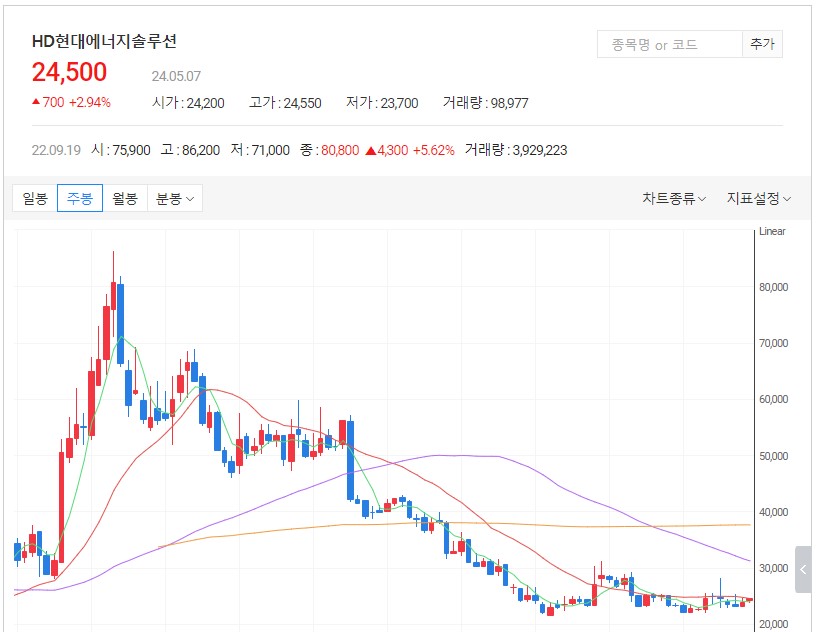Click the 종목명 or 코드 search field
Screen dimensions: 817x632
[x=665, y=43]
